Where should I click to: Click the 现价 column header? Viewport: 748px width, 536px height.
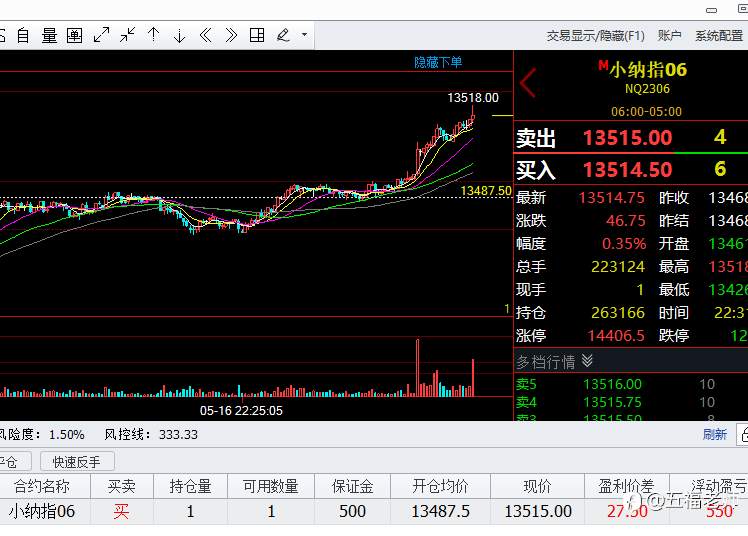tap(538, 486)
